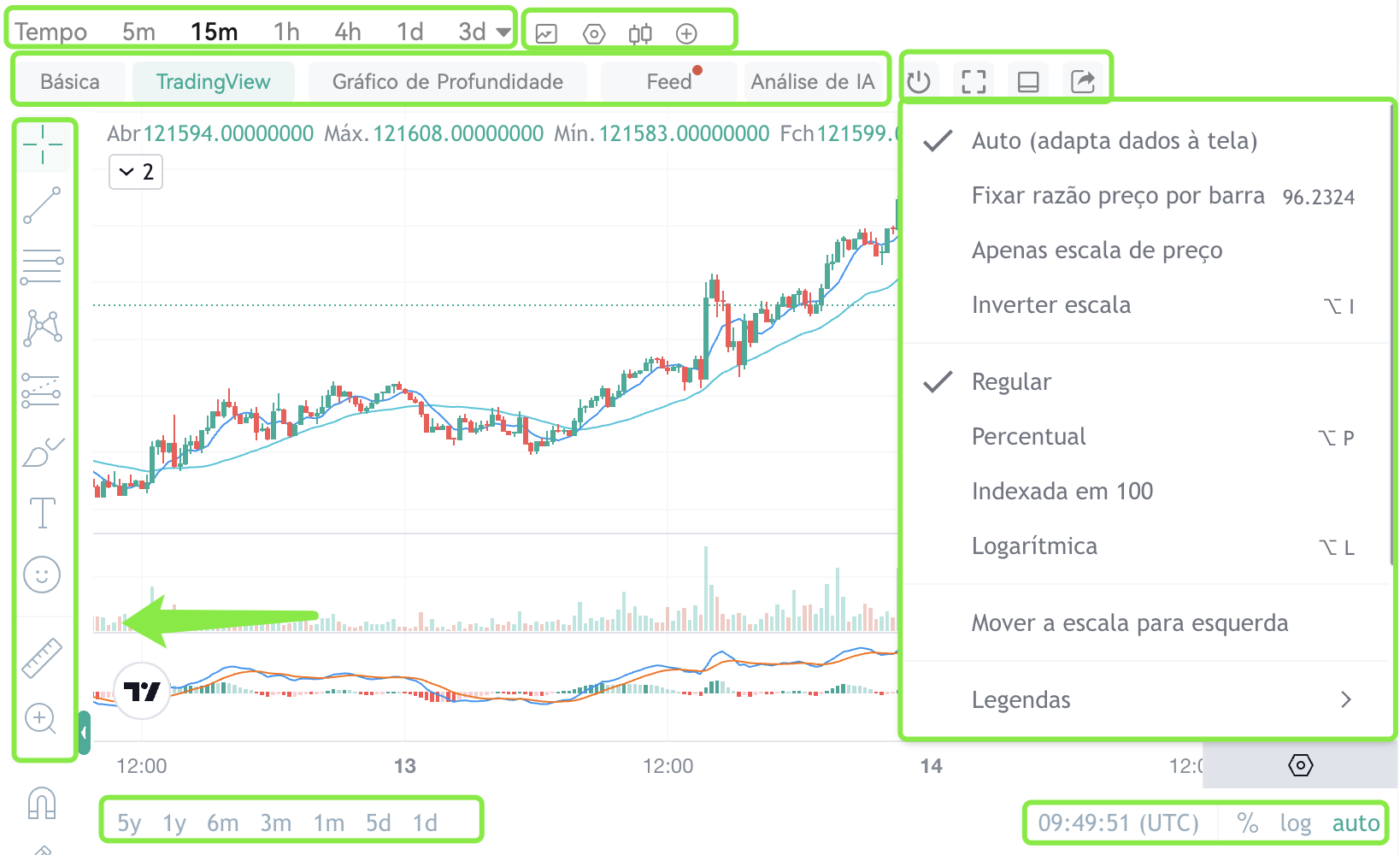Collapse the indicator legend showing 2
Viewport: 1400px width, 855px height.
pos(136,172)
